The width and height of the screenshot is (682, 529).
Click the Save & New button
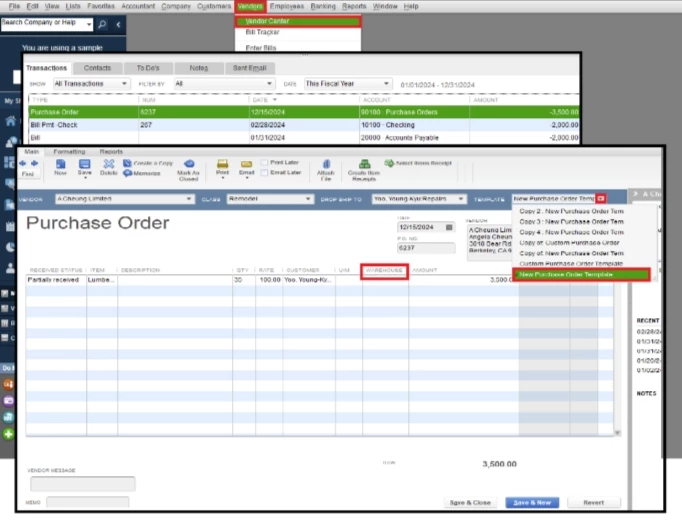[x=532, y=502]
